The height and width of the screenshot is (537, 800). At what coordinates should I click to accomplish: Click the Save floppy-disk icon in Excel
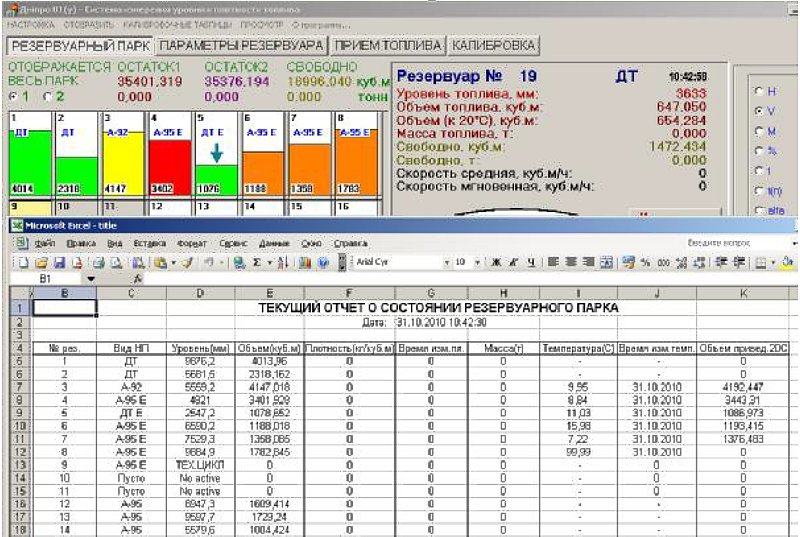[59, 263]
